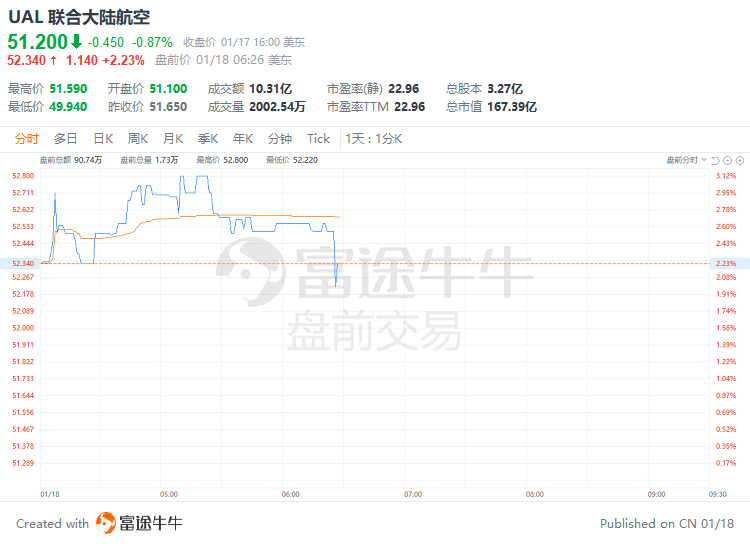Click the 成交量 value 2002.54万

click(277, 106)
